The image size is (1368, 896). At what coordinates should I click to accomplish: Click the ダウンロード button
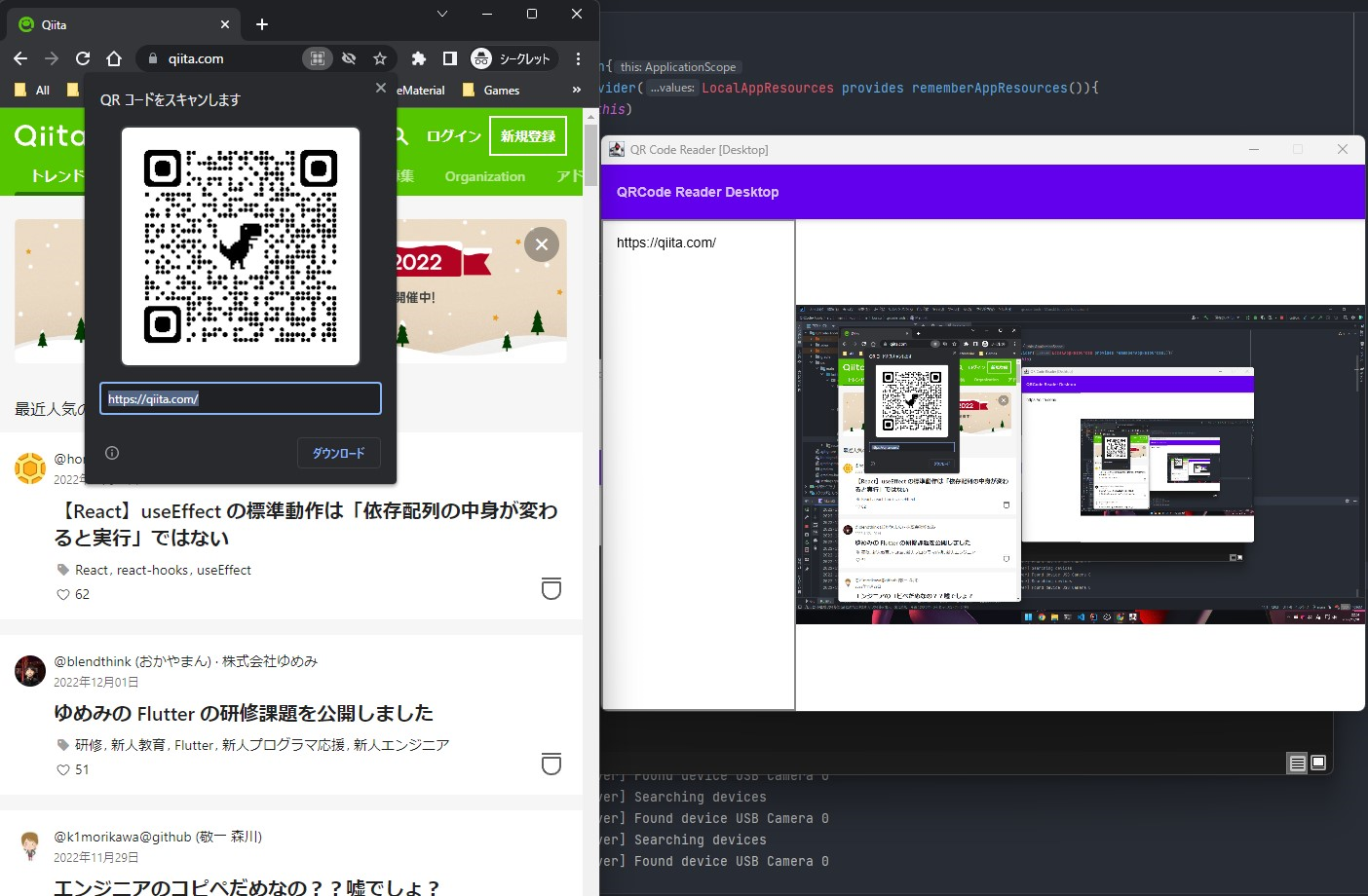tap(338, 453)
